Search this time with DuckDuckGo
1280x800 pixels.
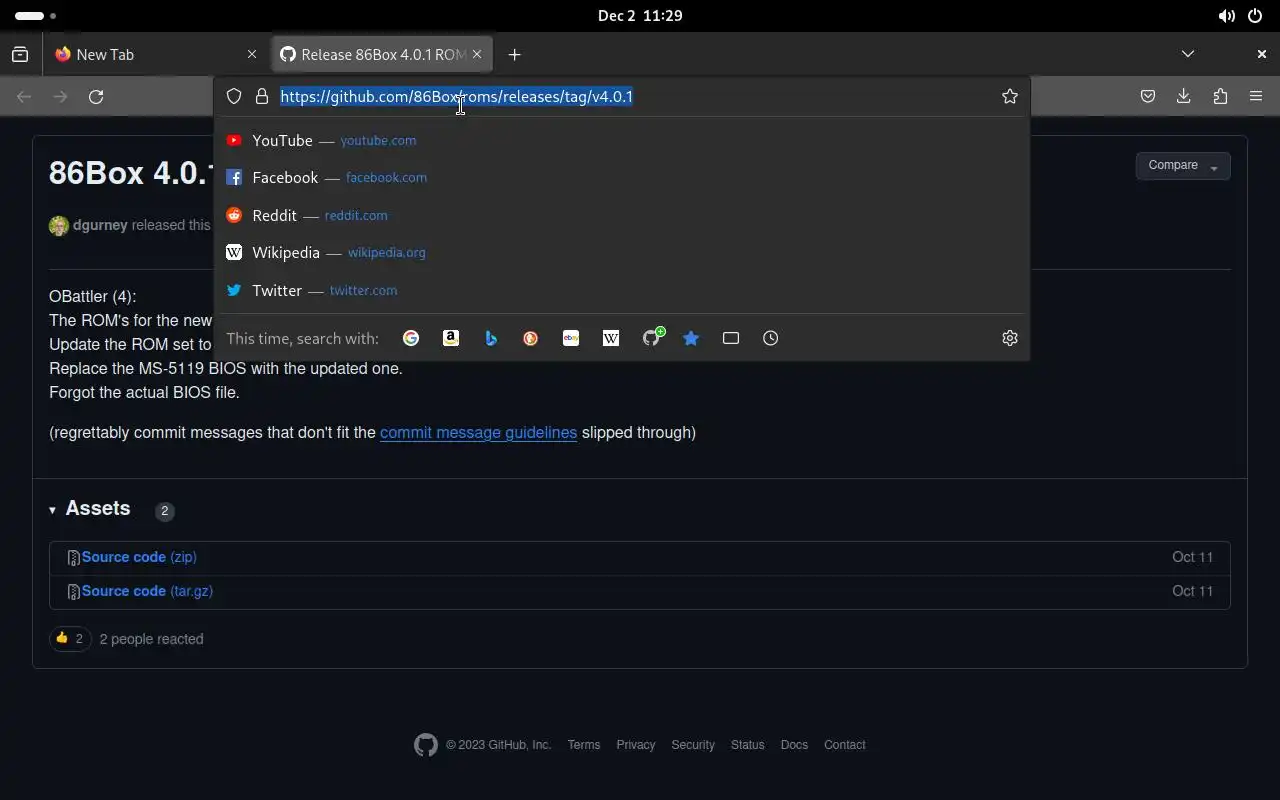pyautogui.click(x=531, y=338)
